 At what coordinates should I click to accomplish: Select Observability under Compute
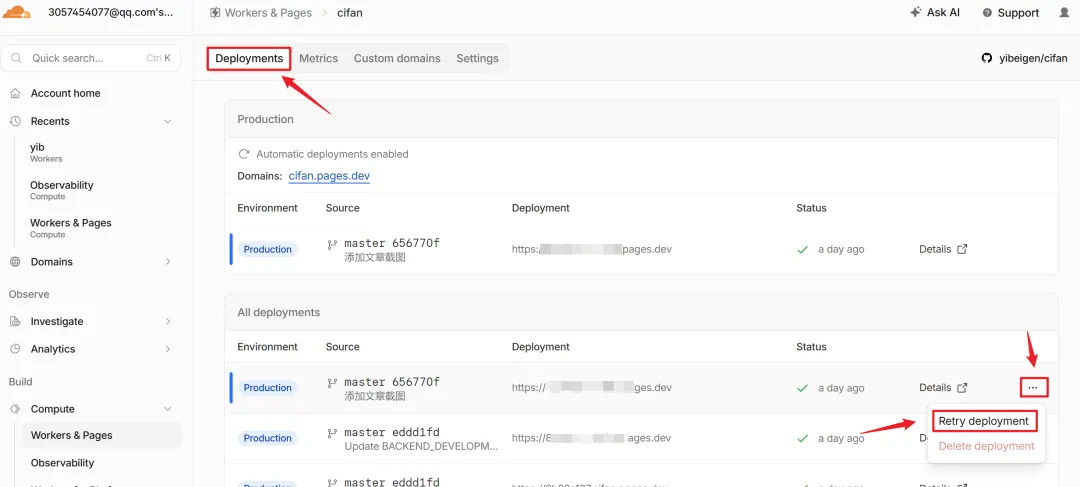click(62, 463)
